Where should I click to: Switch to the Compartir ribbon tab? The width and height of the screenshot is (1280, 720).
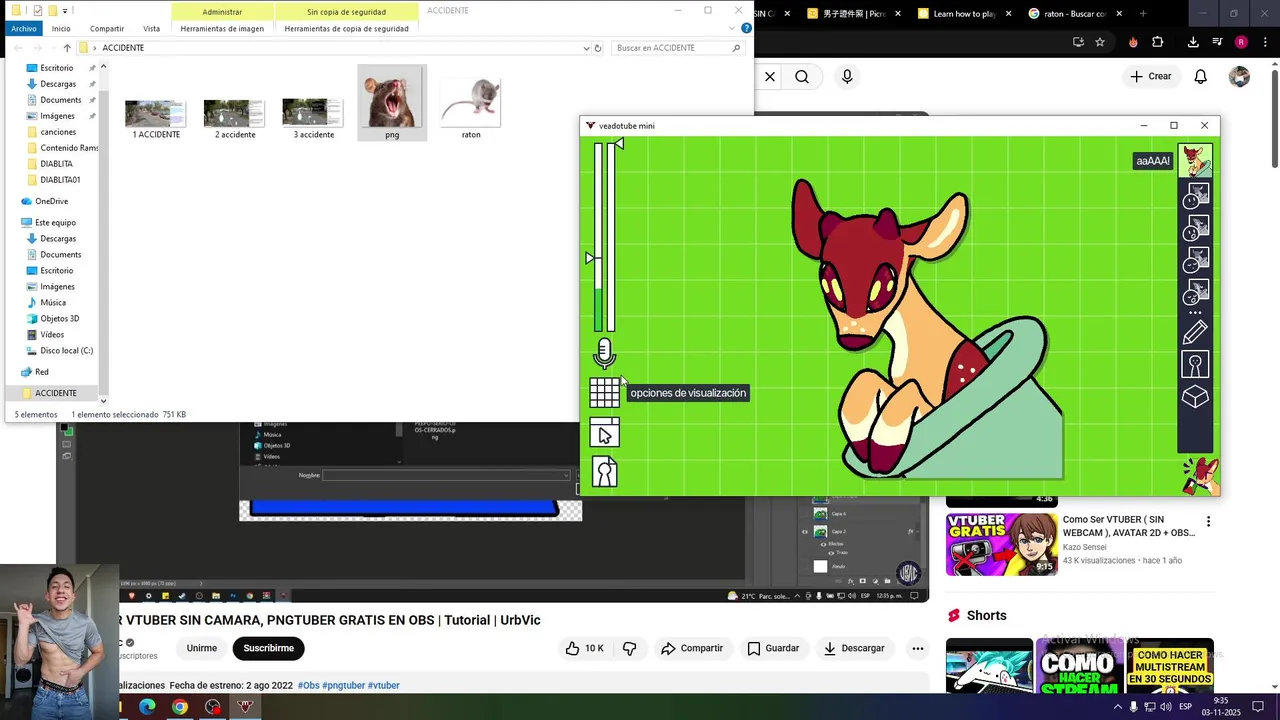pos(107,29)
